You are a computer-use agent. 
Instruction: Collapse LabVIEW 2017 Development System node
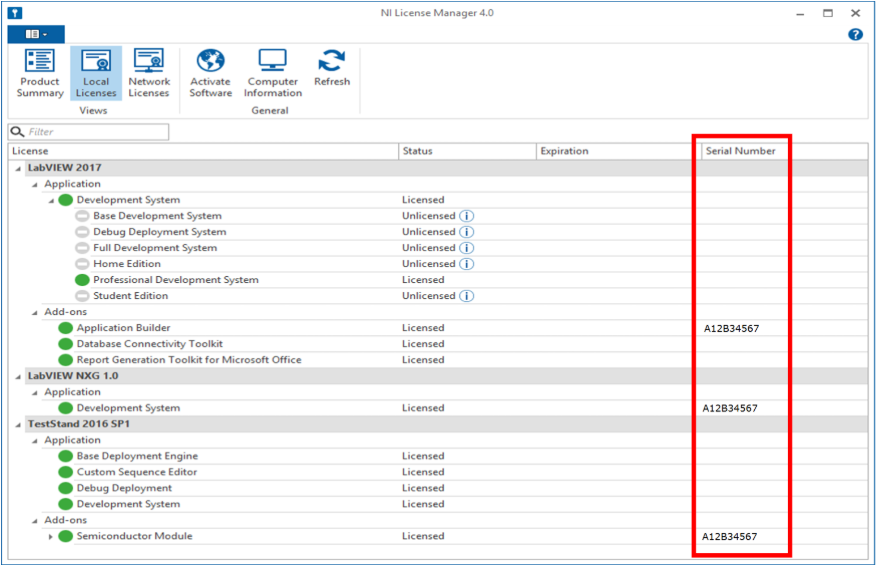[51, 200]
